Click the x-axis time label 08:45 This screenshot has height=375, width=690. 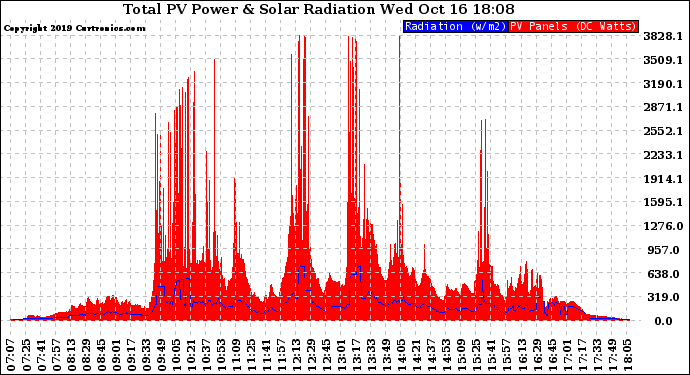(101, 355)
